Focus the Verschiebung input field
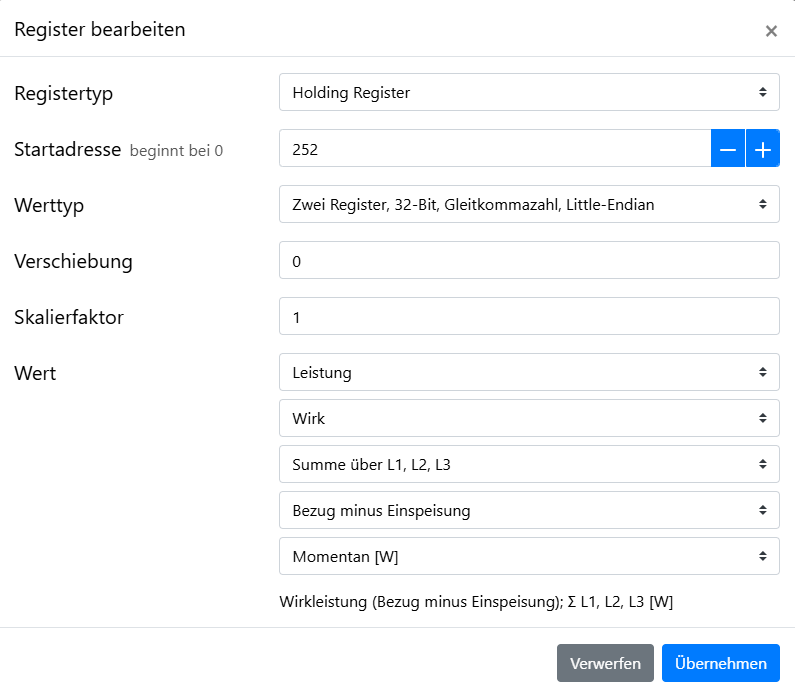 528,261
